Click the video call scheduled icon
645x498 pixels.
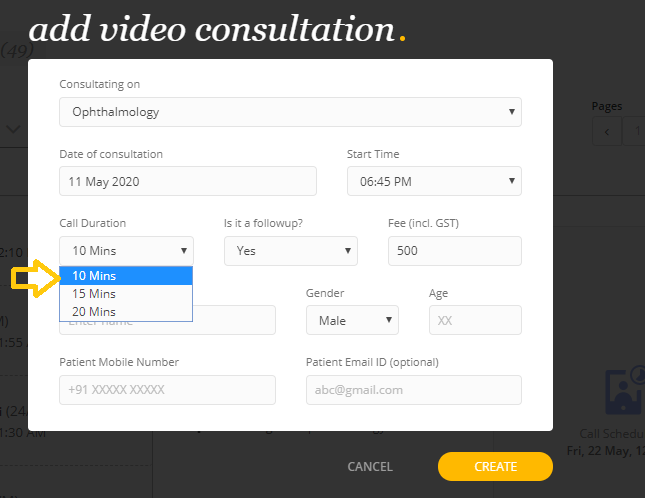point(623,392)
